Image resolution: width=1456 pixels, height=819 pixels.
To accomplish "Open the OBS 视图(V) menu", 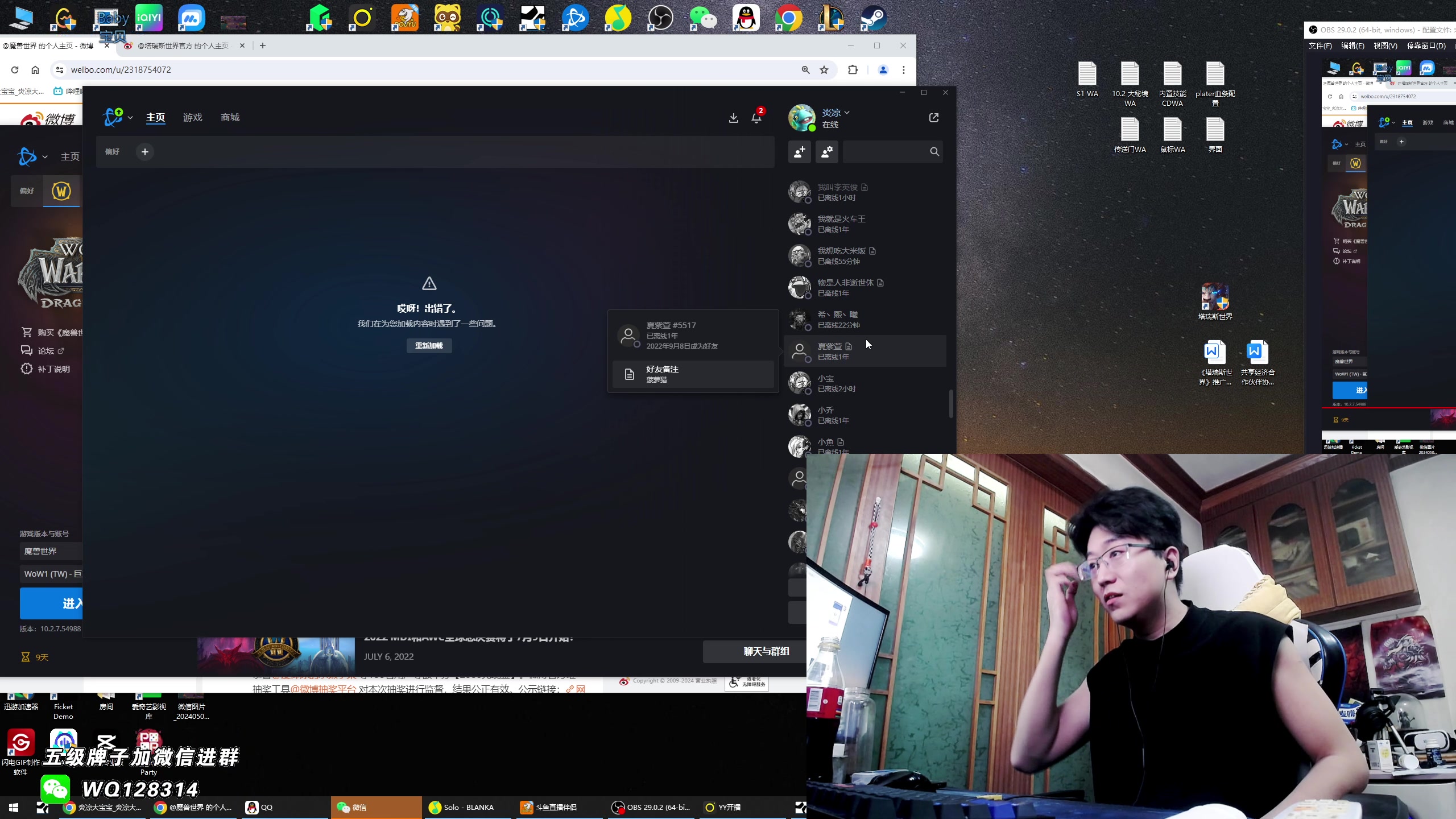I will pyautogui.click(x=1385, y=46).
